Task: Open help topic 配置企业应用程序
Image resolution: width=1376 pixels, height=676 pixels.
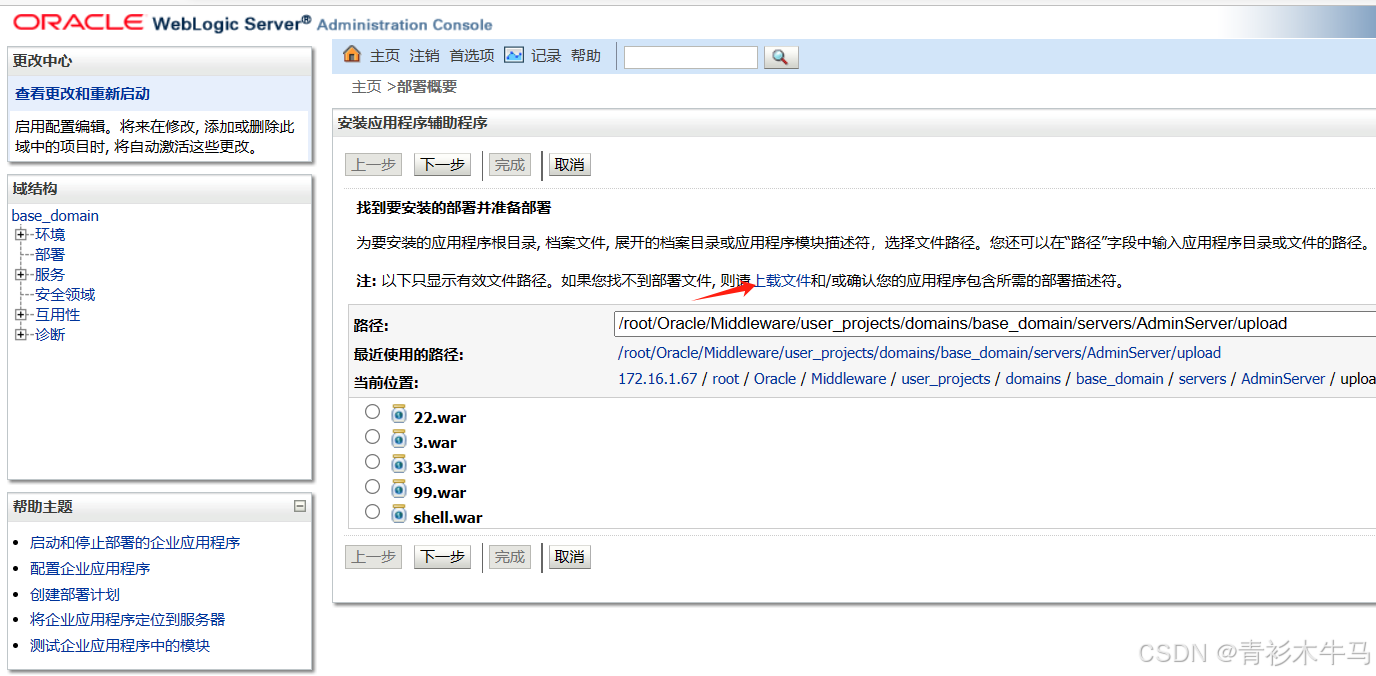Action: coord(90,569)
